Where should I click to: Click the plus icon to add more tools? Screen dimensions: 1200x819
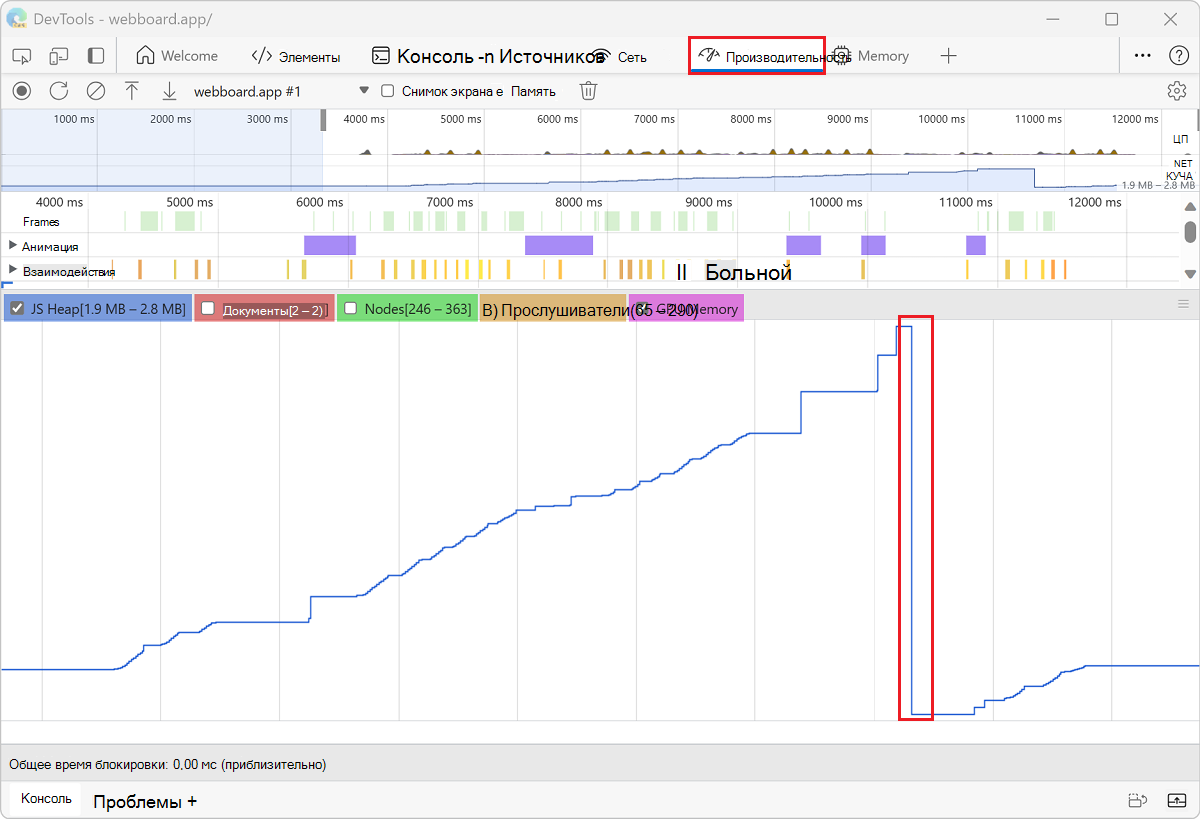[x=949, y=56]
